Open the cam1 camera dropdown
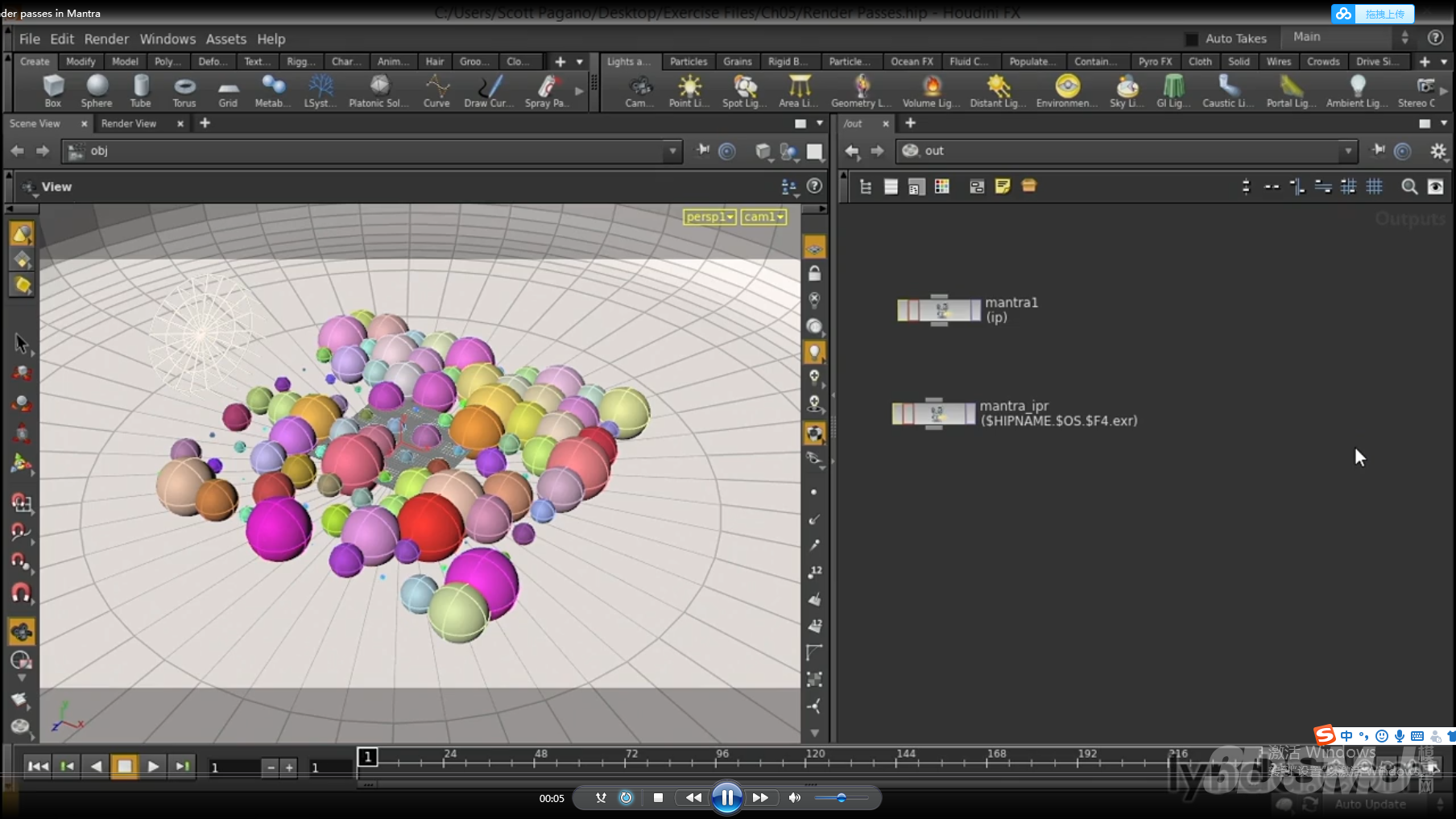This screenshot has width=1456, height=819. tap(763, 217)
